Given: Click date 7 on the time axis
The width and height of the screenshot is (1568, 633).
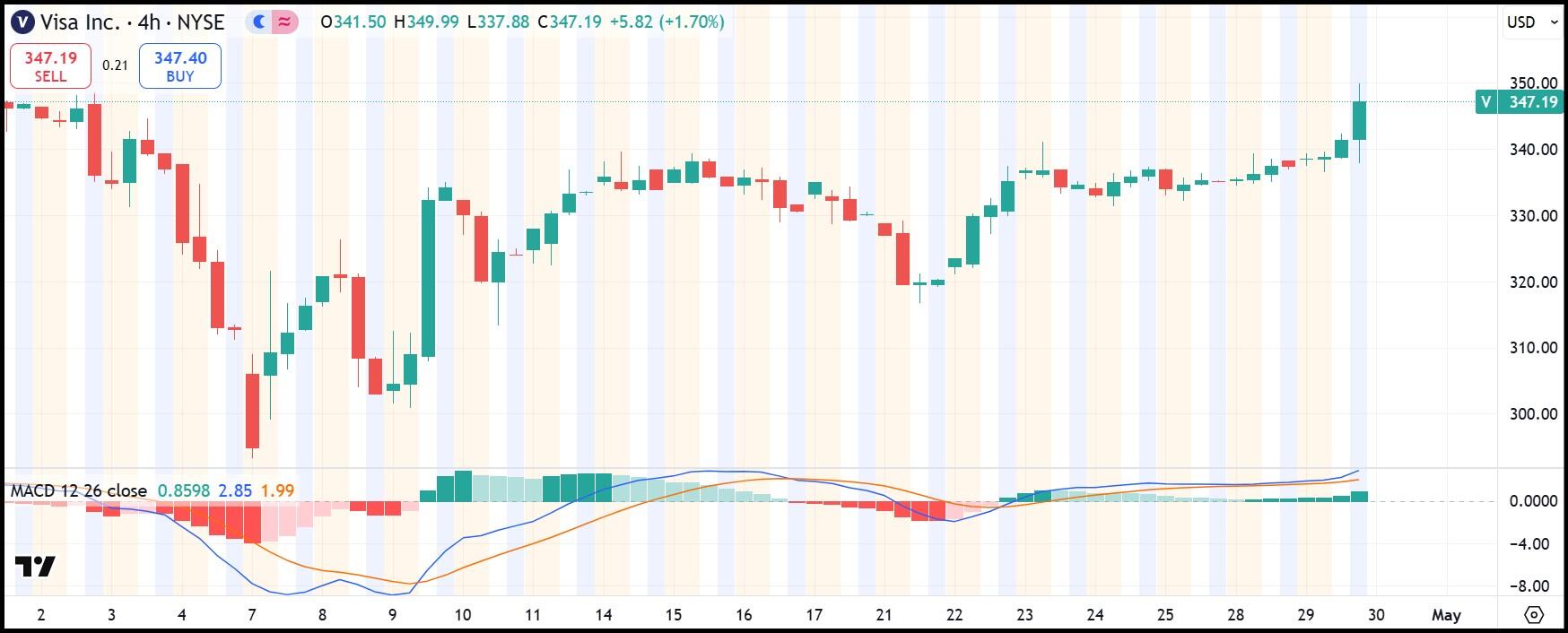Looking at the screenshot, I should point(252,615).
